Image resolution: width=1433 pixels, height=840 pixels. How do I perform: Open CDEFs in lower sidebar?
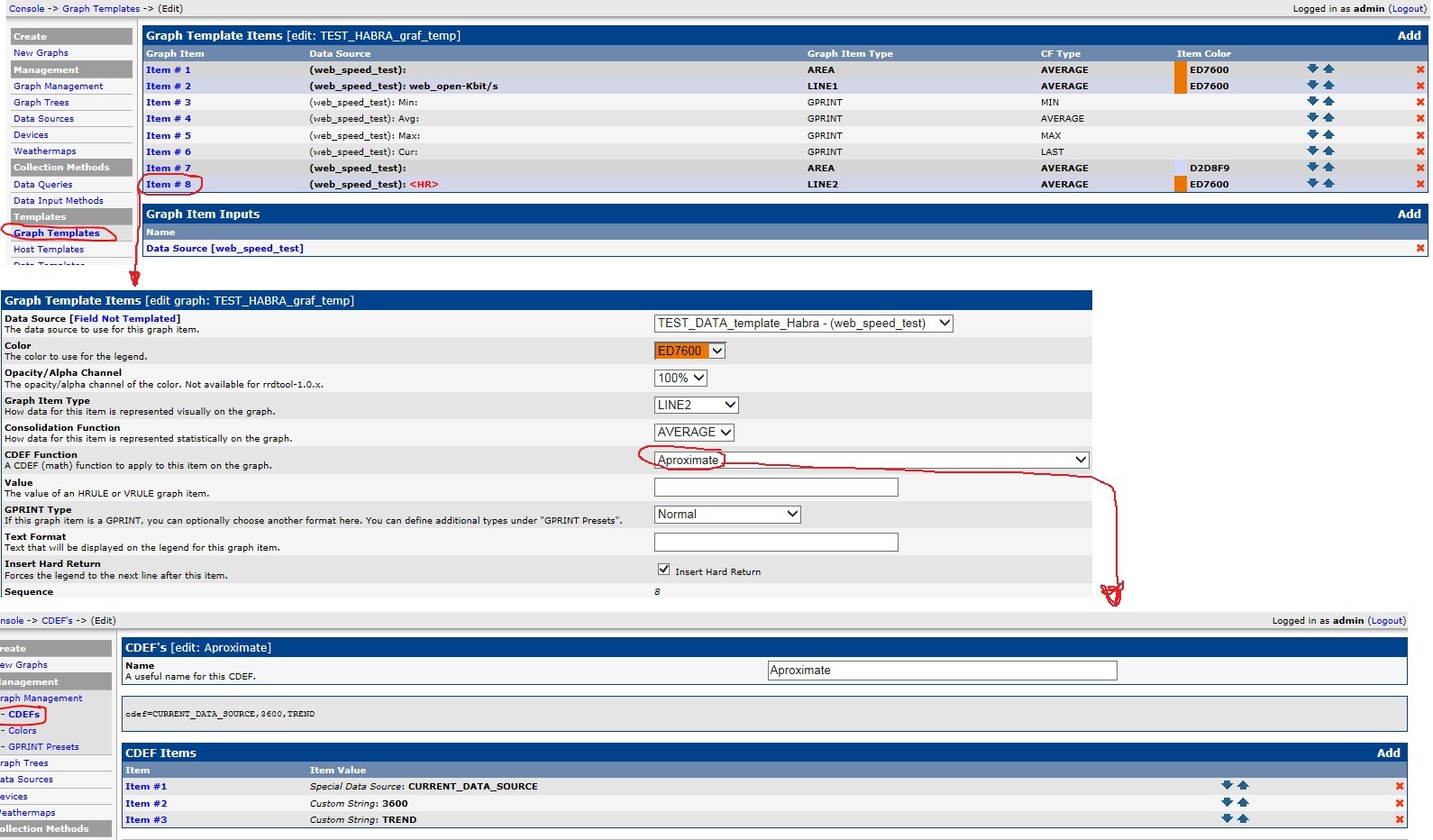23,714
